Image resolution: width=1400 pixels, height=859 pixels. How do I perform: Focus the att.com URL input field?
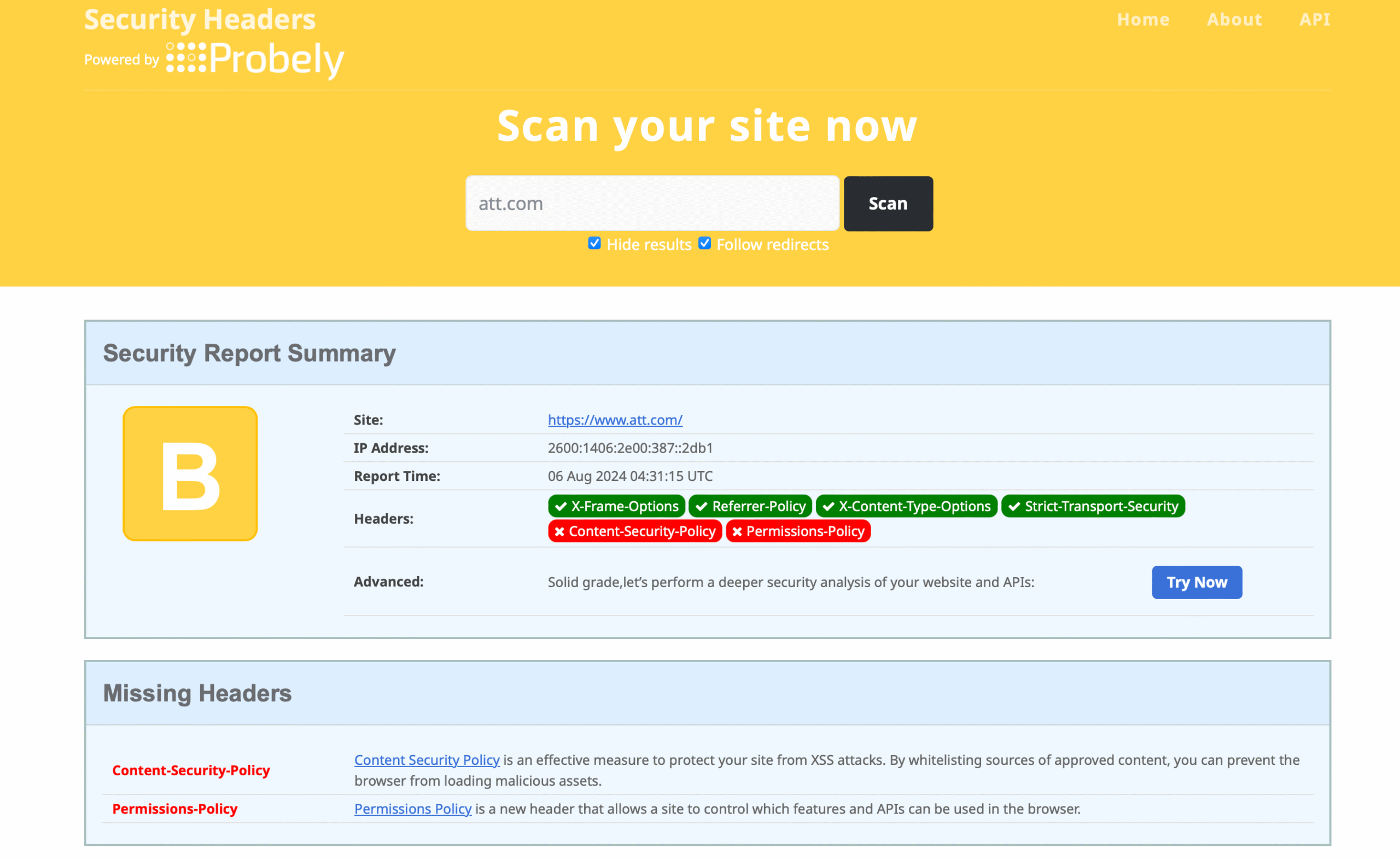652,204
